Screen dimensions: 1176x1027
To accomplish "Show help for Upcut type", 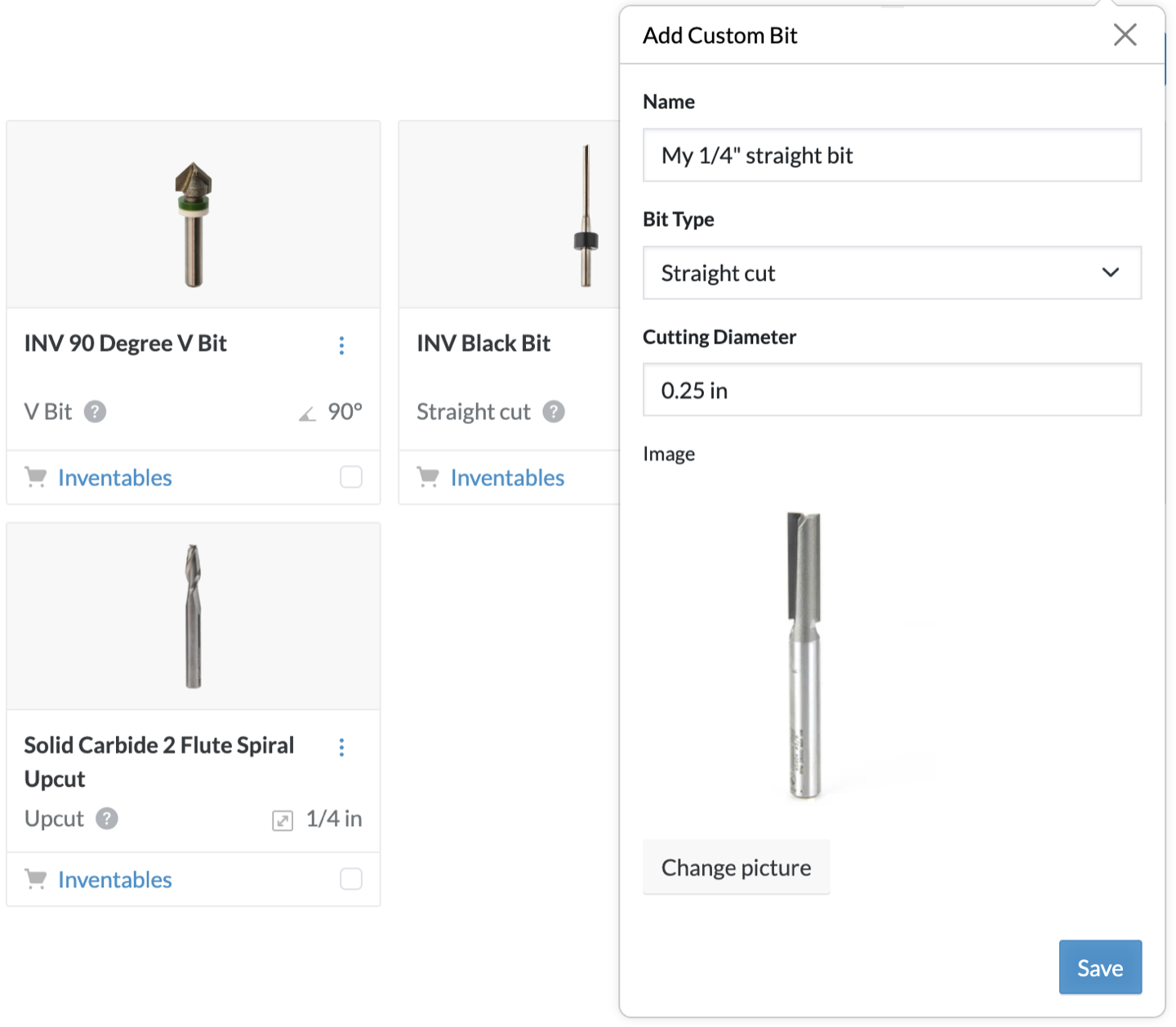I will coord(107,819).
